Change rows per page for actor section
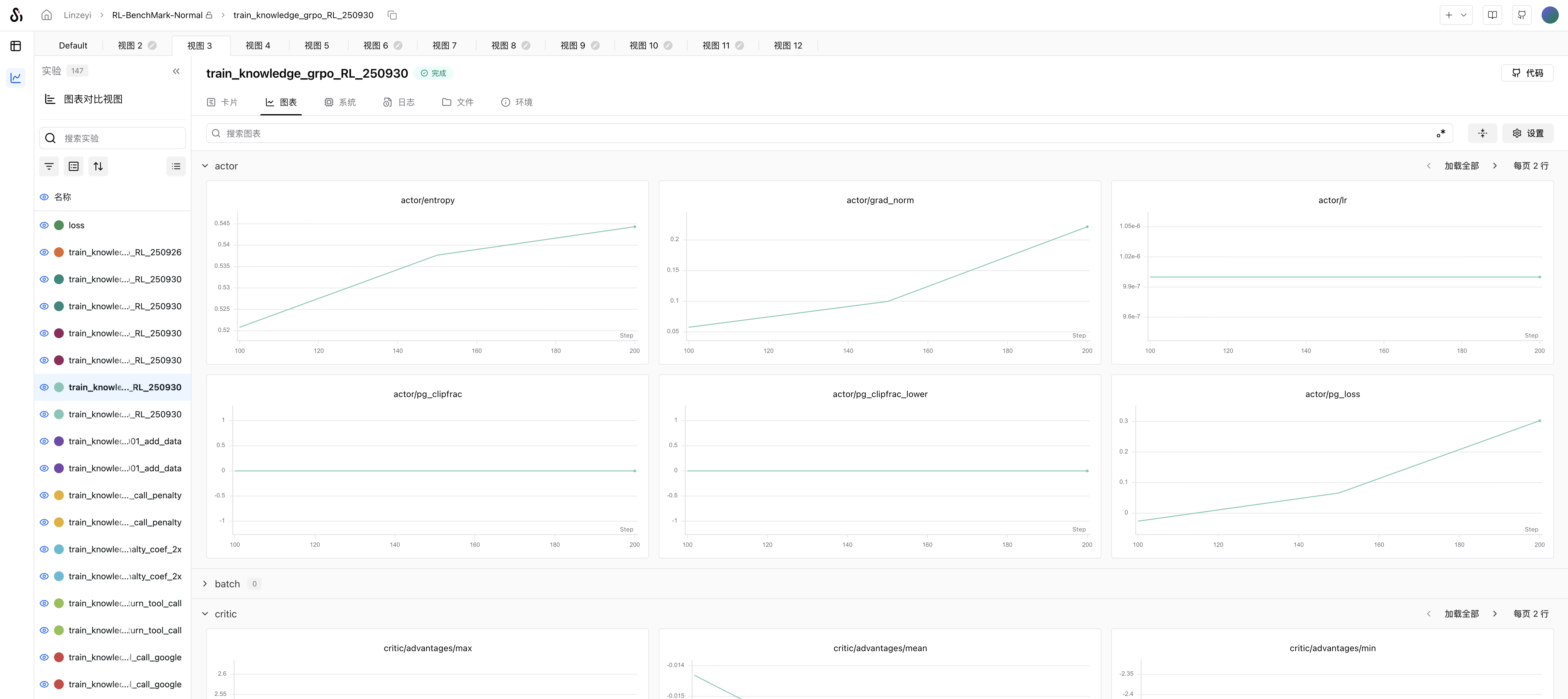Image resolution: width=1568 pixels, height=699 pixels. coord(1531,166)
